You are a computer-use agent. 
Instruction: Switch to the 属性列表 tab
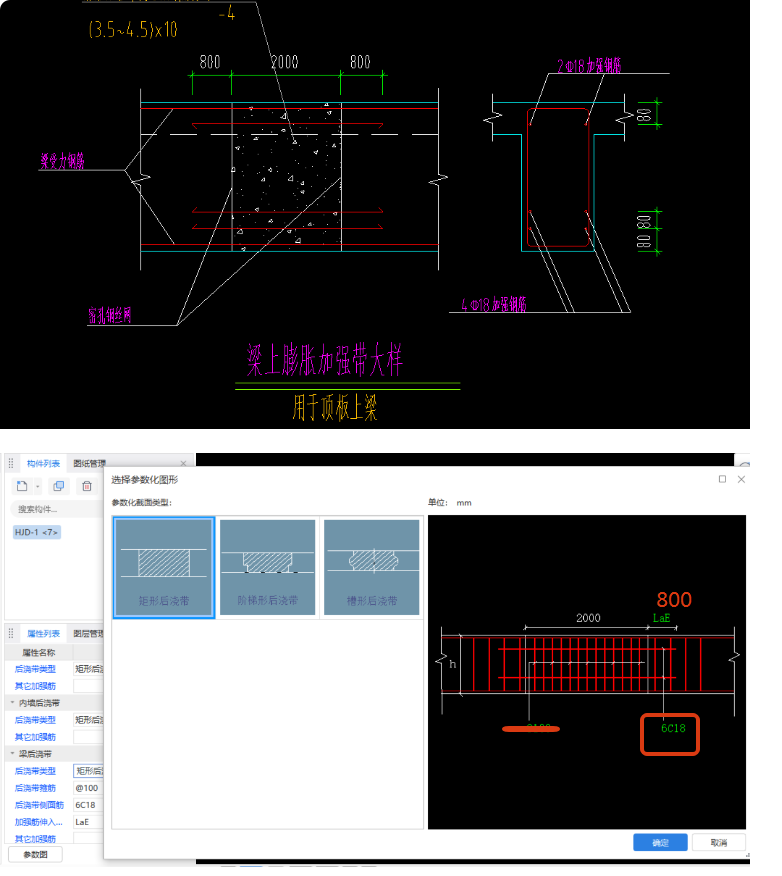pos(43,633)
